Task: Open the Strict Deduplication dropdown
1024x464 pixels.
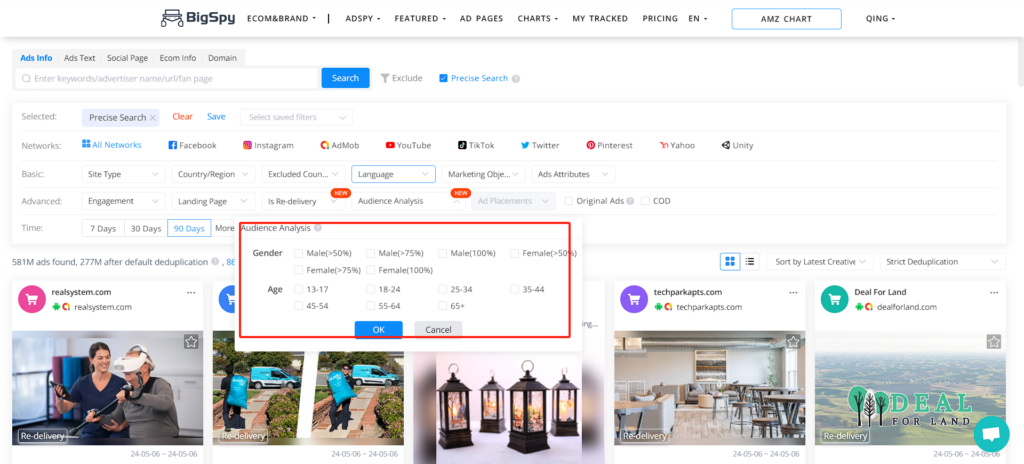Action: [942, 261]
